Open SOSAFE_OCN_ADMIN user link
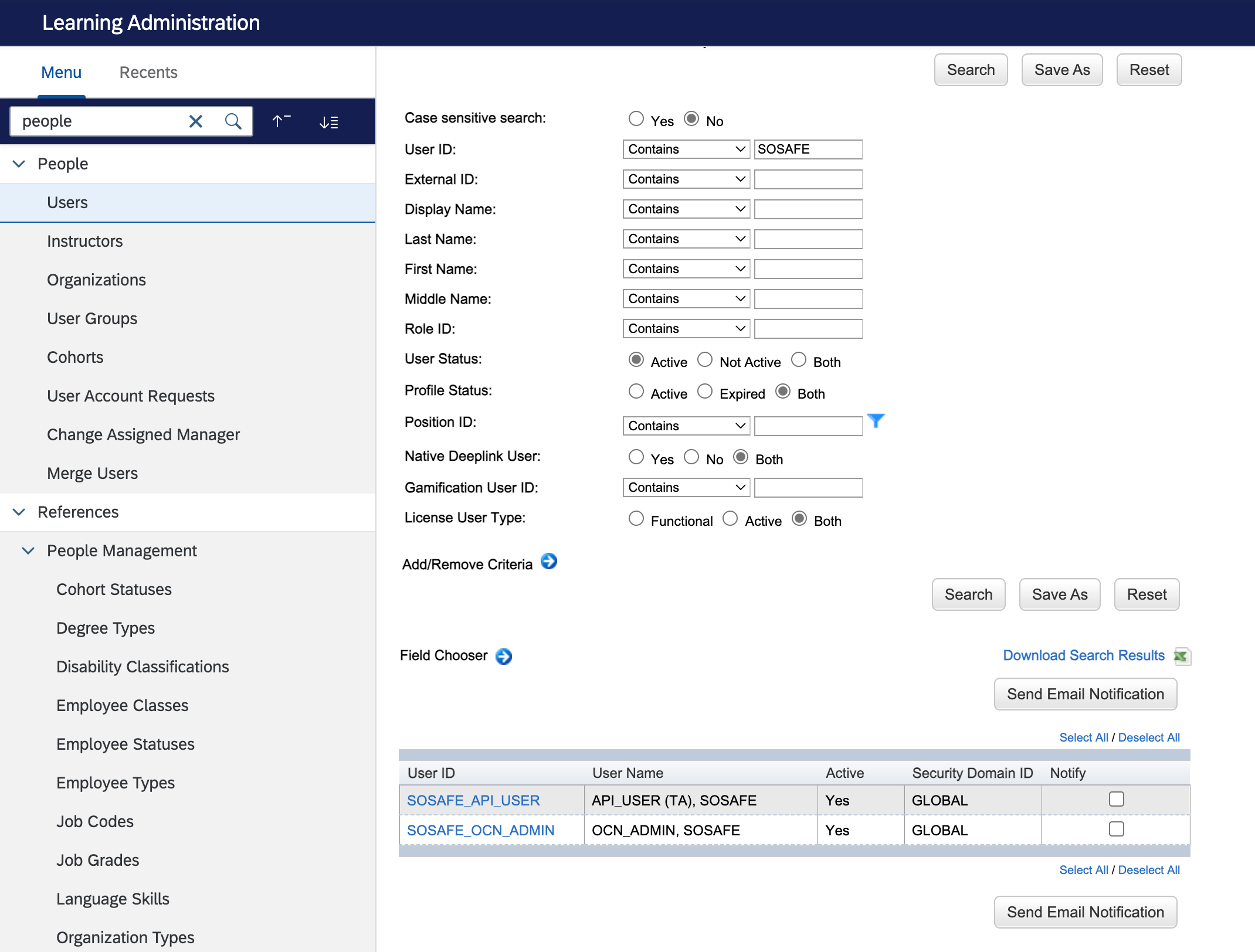Viewport: 1255px width, 952px height. [x=480, y=830]
